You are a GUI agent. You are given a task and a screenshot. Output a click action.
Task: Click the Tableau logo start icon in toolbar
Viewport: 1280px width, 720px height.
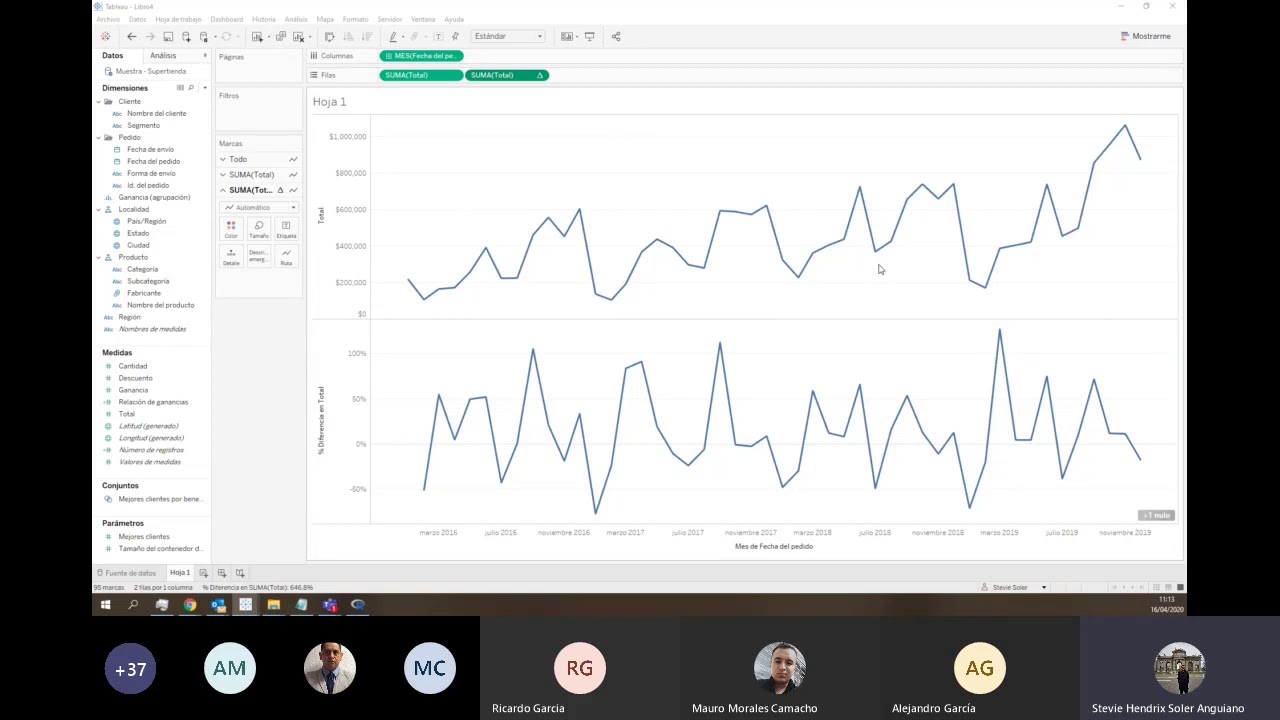coord(105,36)
